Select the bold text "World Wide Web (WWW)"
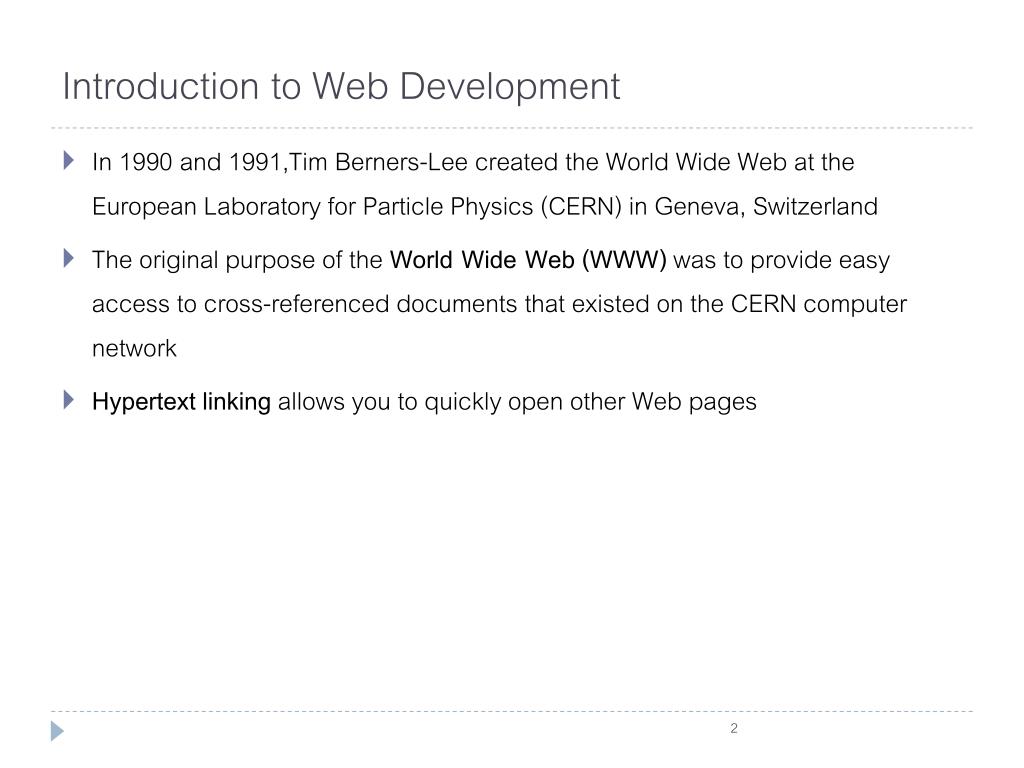1024x768 pixels. coord(528,260)
